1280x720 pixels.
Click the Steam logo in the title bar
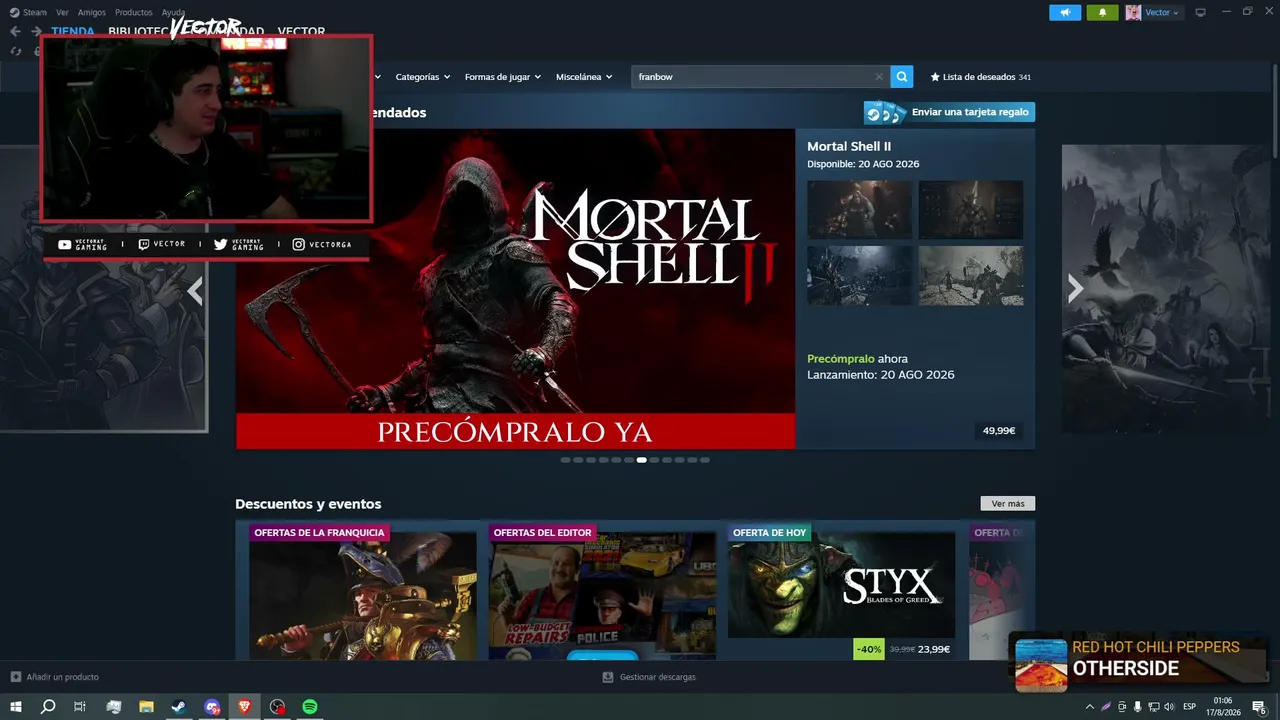pos(14,12)
